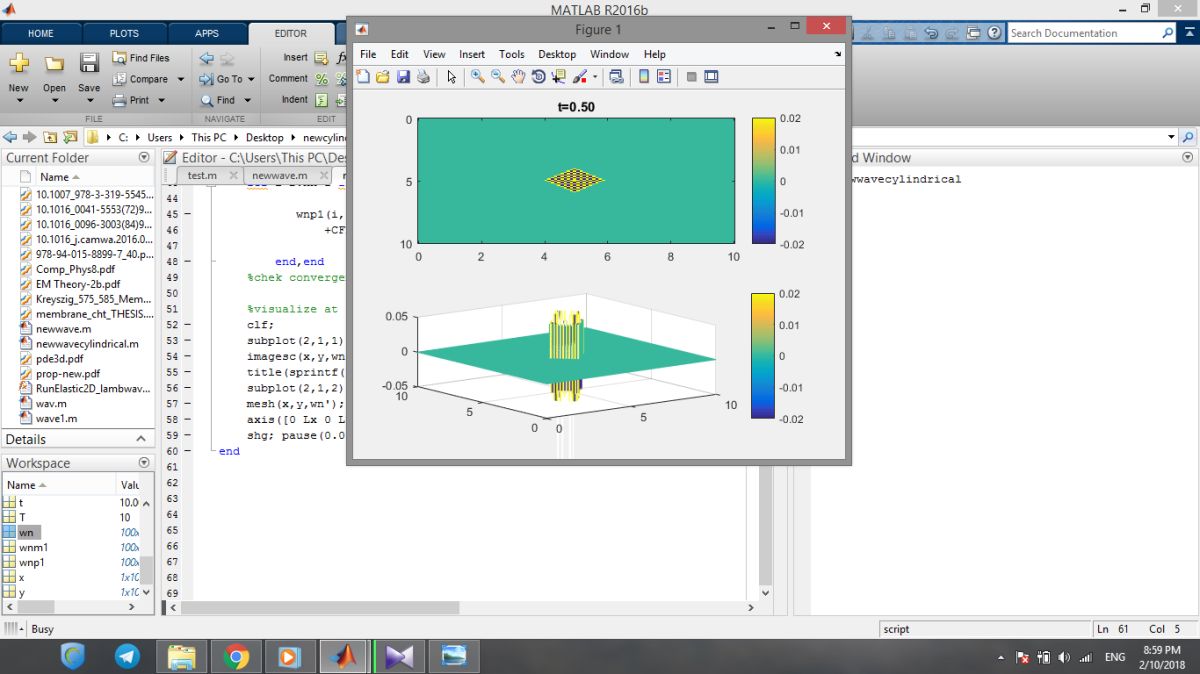
Task: Click the lower mesh plot colorbar
Action: [763, 356]
